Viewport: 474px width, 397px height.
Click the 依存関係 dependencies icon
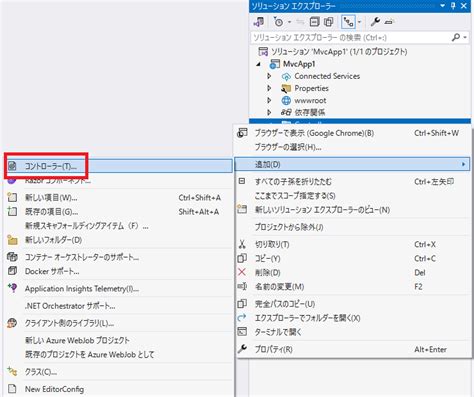point(286,112)
